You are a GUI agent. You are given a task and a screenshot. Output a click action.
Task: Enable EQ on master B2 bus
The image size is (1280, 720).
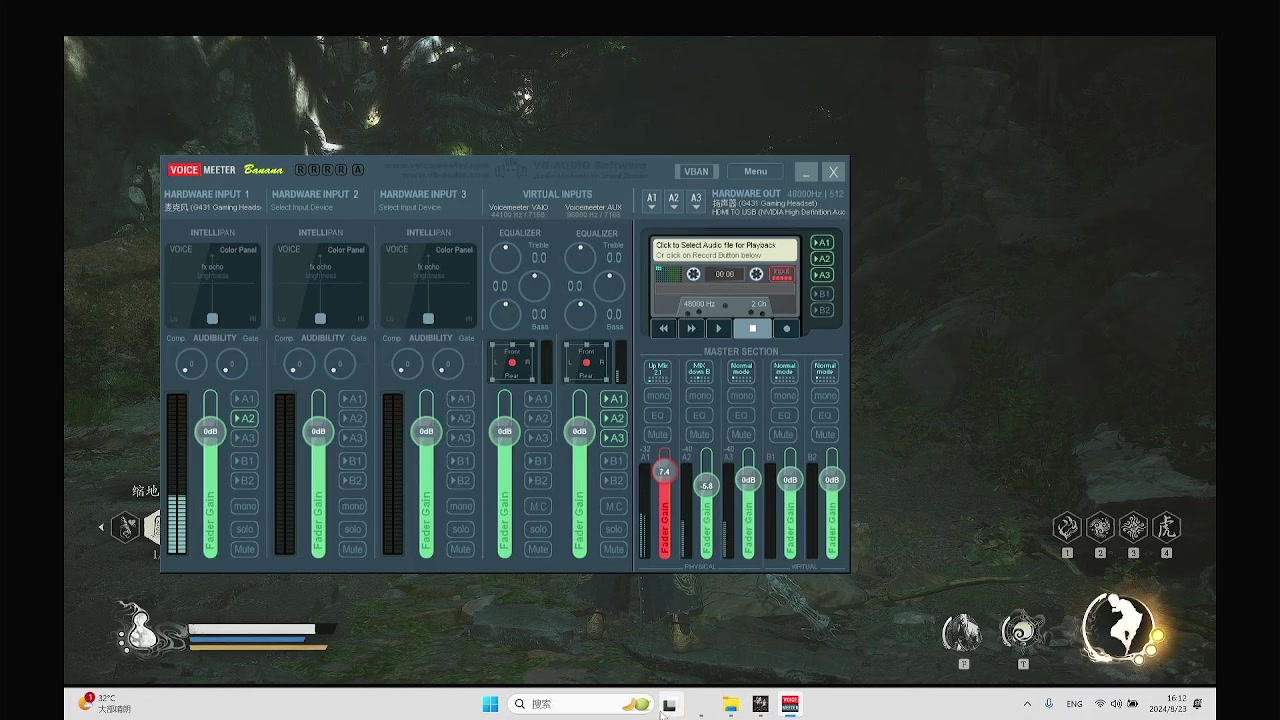click(x=825, y=415)
